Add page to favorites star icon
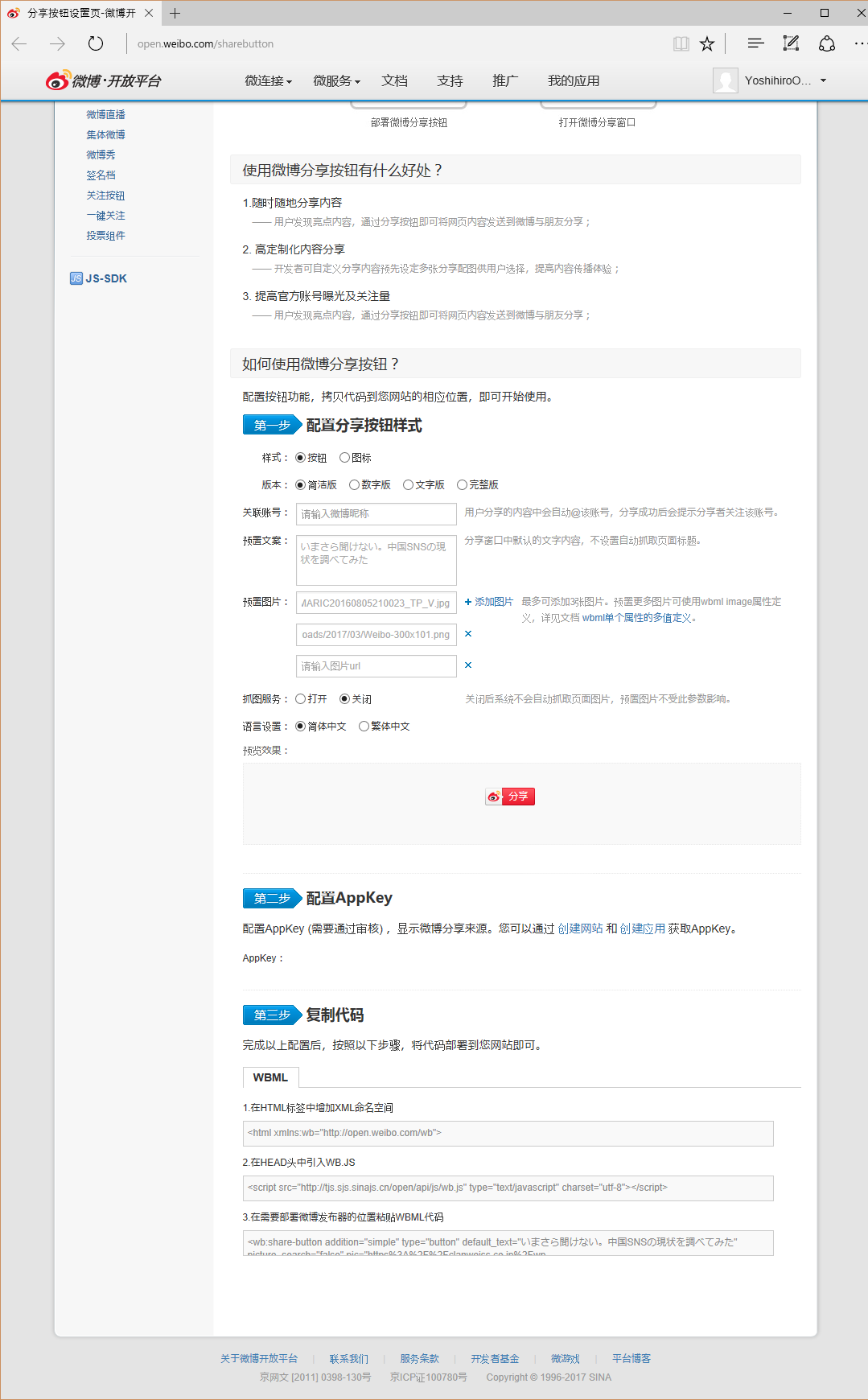The height and width of the screenshot is (1400, 868). pyautogui.click(x=707, y=43)
